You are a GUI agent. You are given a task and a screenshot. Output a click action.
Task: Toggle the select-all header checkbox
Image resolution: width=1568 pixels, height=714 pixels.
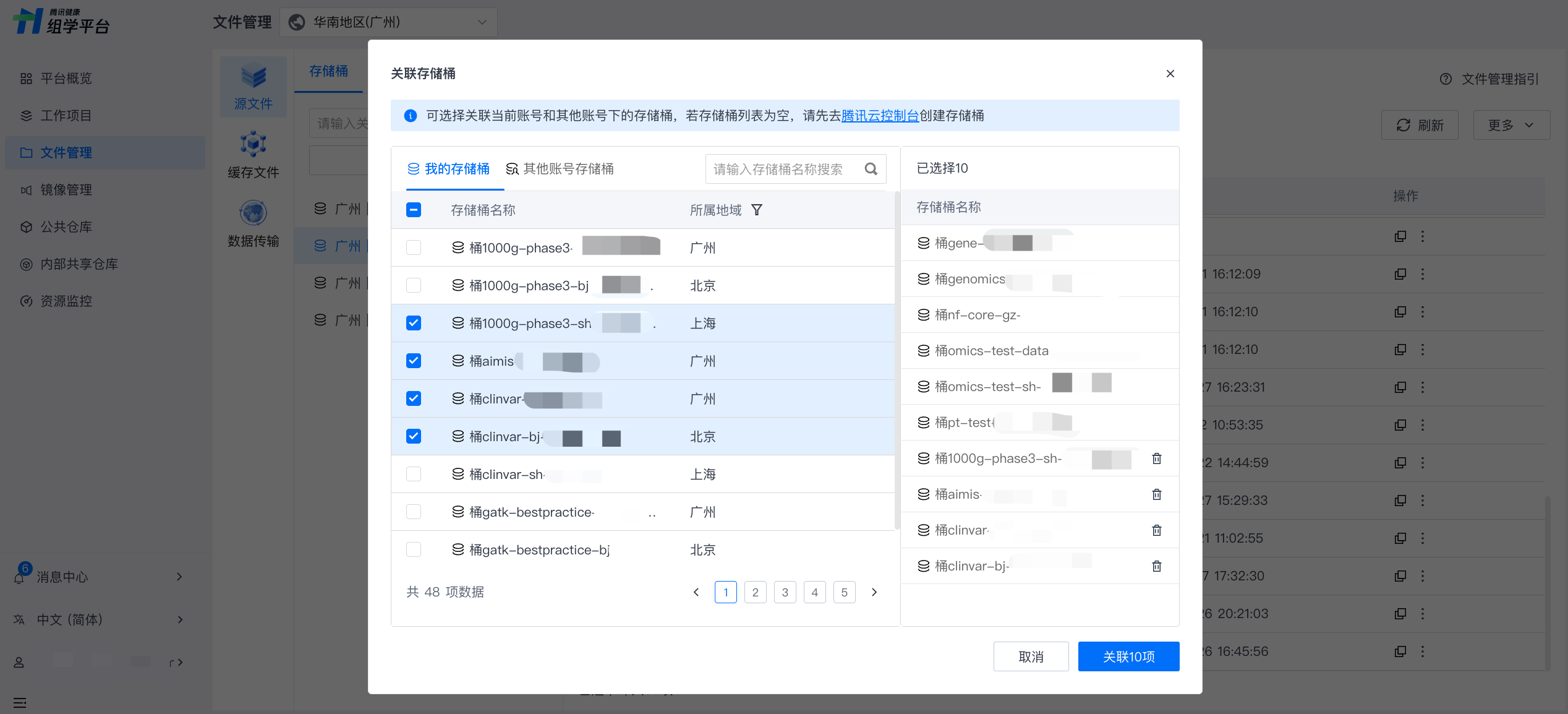(414, 210)
